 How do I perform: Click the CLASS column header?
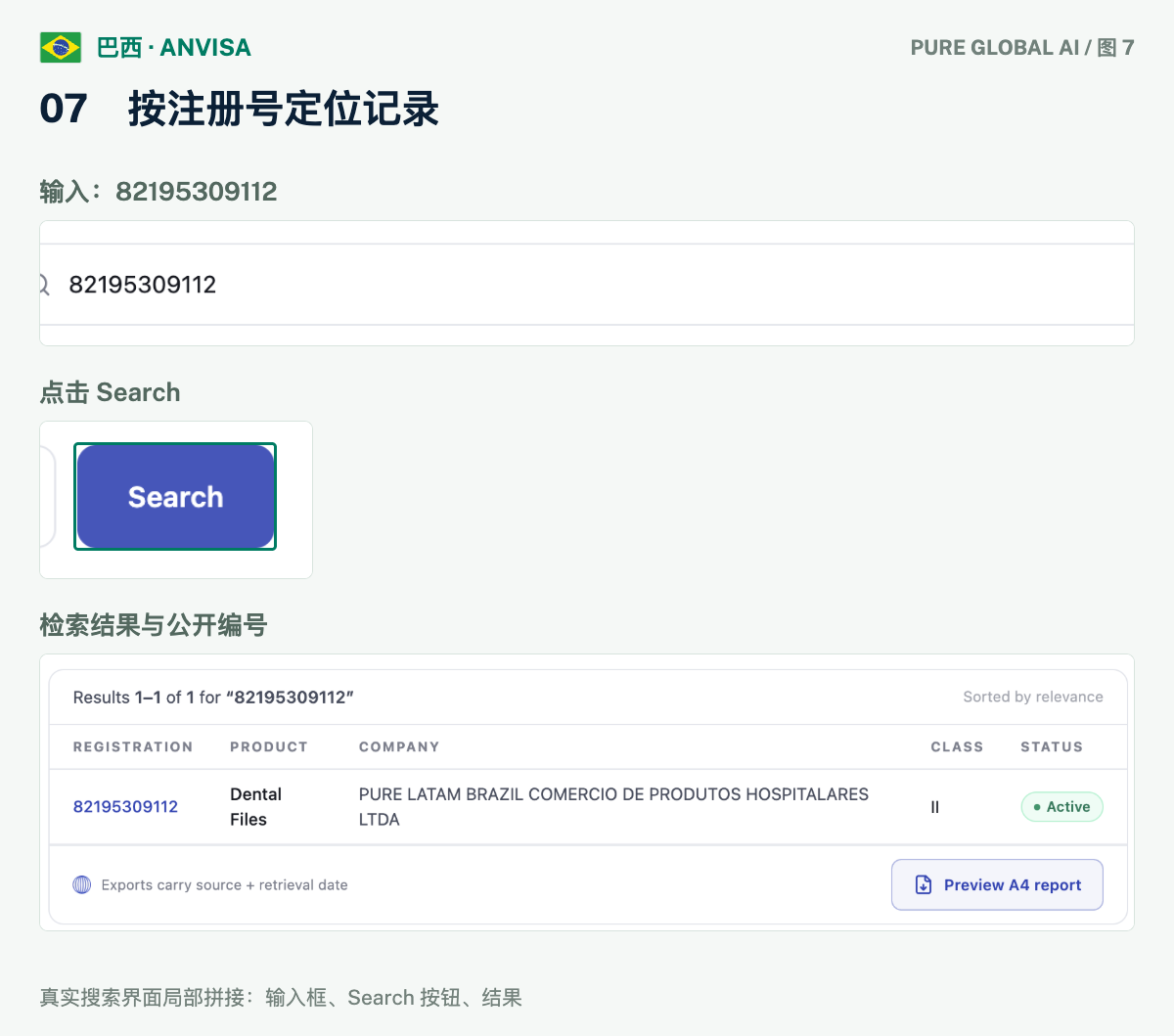pyautogui.click(x=957, y=746)
